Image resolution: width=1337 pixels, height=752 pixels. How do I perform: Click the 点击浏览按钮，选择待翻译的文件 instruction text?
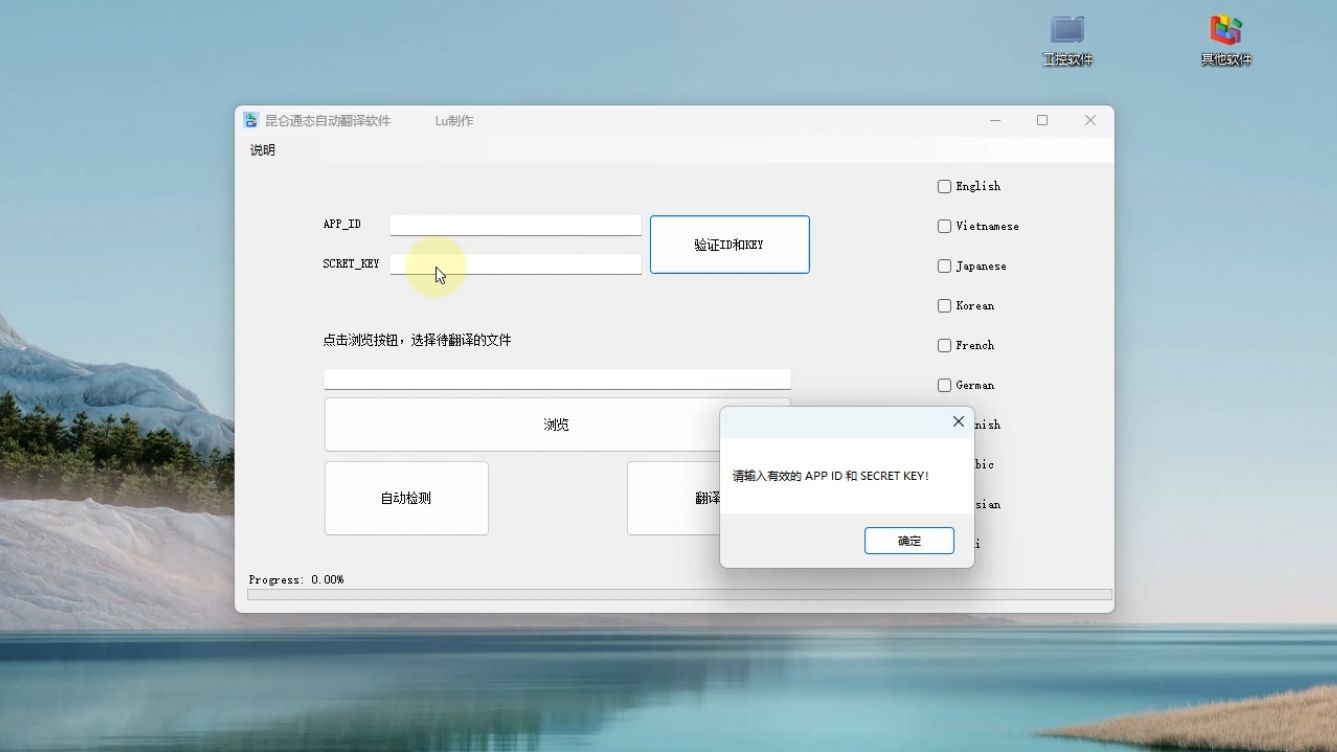[x=417, y=340]
